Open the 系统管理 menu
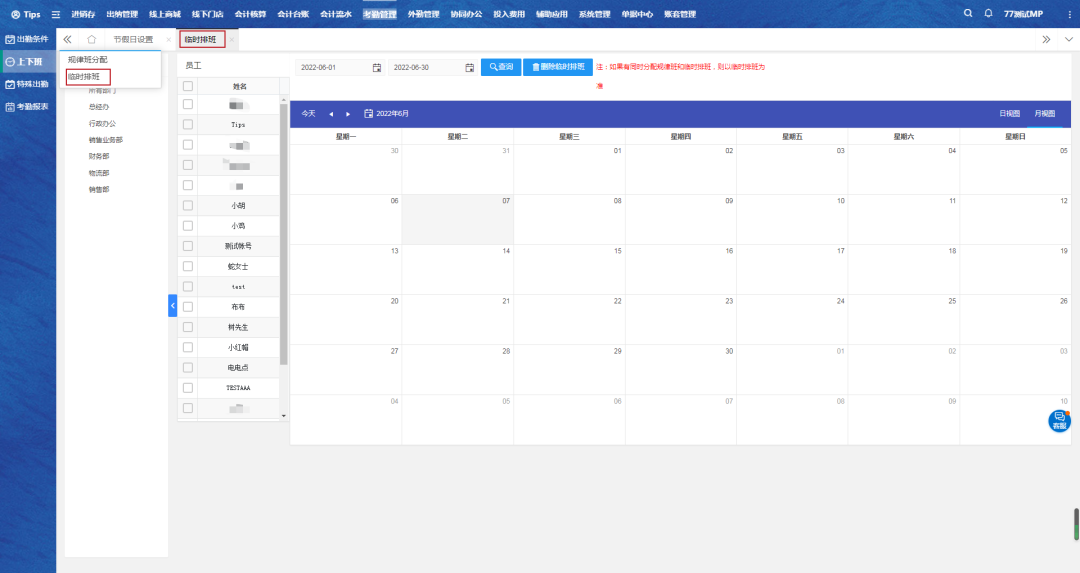 pos(594,14)
